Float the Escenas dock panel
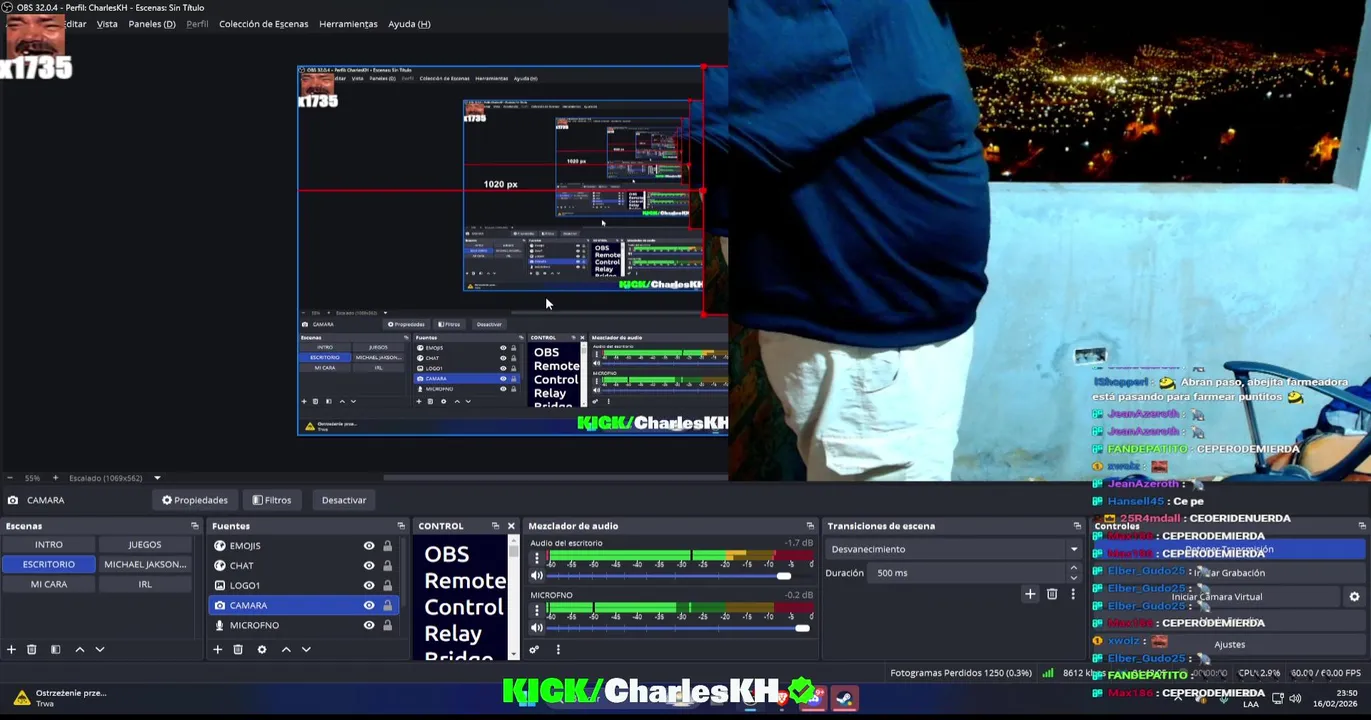This screenshot has height=720, width=1371. tap(195, 526)
